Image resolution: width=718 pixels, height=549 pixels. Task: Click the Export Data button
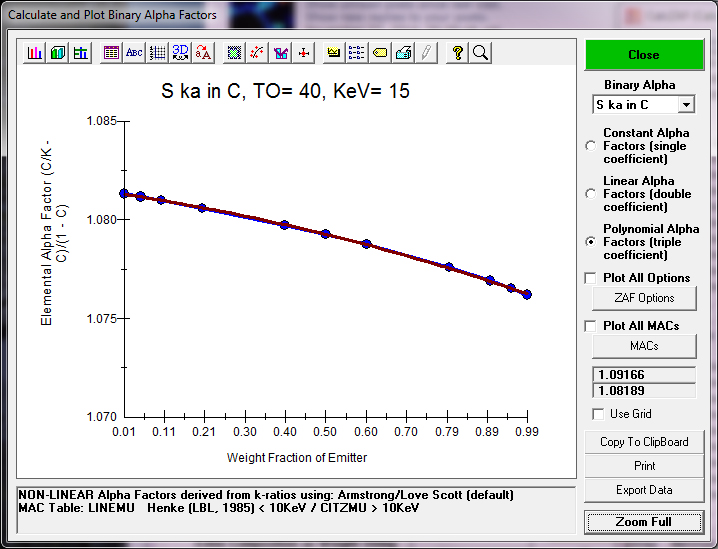click(644, 490)
